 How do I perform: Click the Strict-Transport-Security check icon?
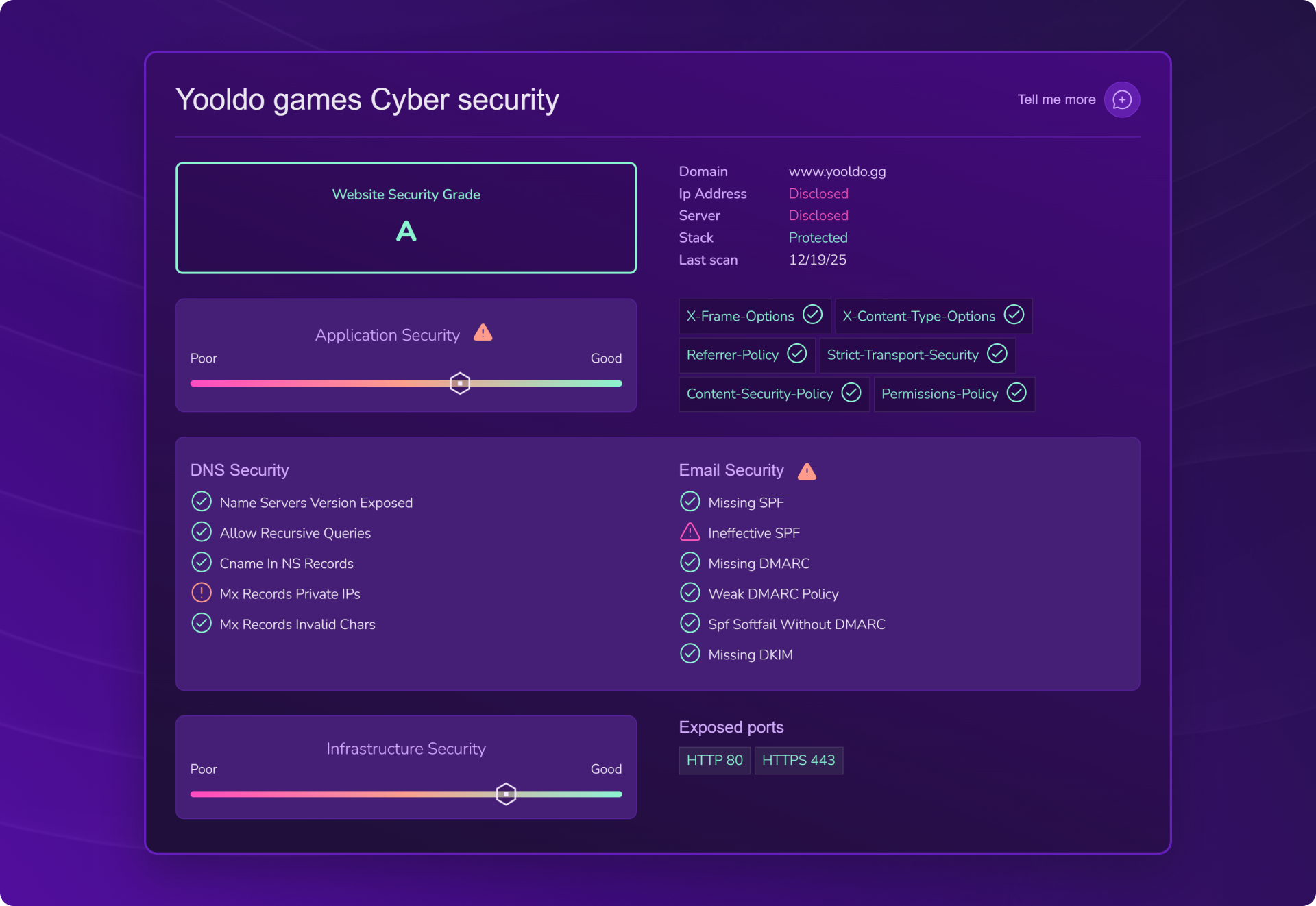[x=997, y=354]
